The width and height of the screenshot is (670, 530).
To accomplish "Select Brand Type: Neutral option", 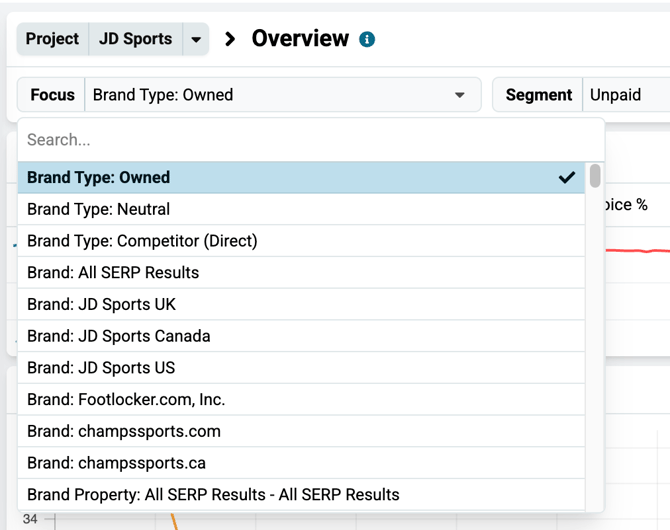I will (301, 209).
